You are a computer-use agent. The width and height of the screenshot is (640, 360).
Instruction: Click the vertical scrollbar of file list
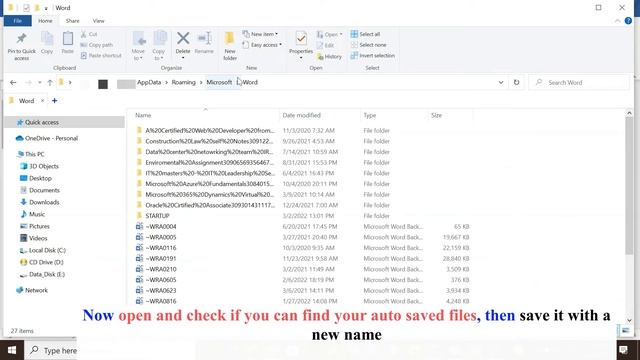click(629, 186)
